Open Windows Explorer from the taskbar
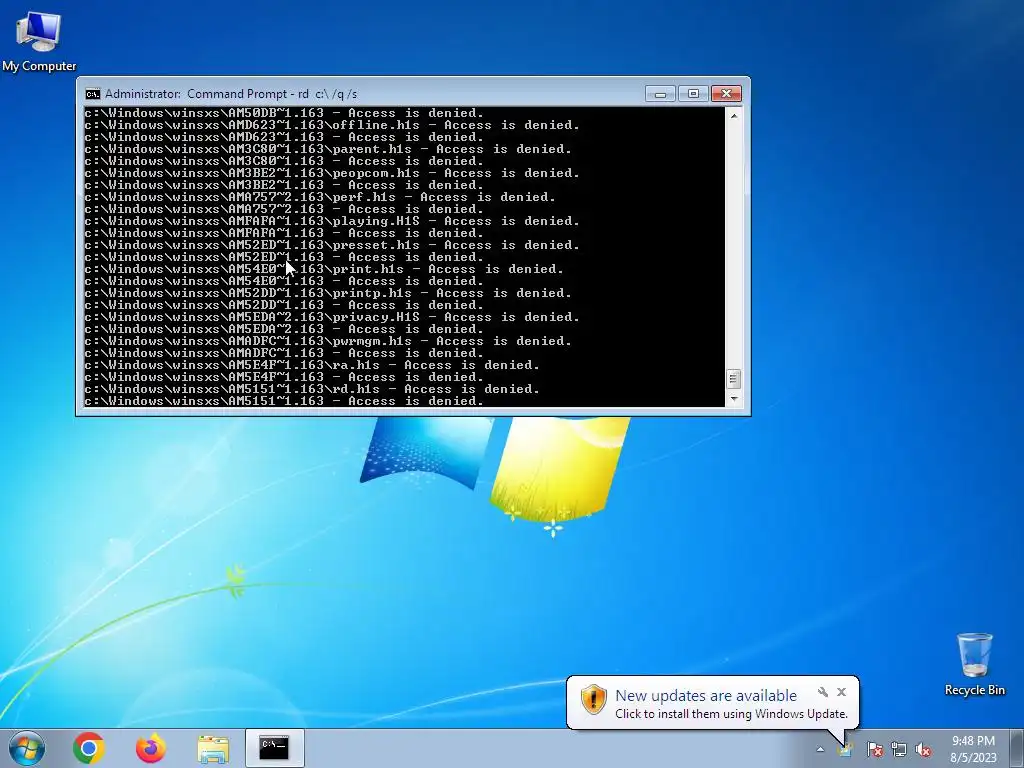The height and width of the screenshot is (768, 1024). pyautogui.click(x=213, y=749)
